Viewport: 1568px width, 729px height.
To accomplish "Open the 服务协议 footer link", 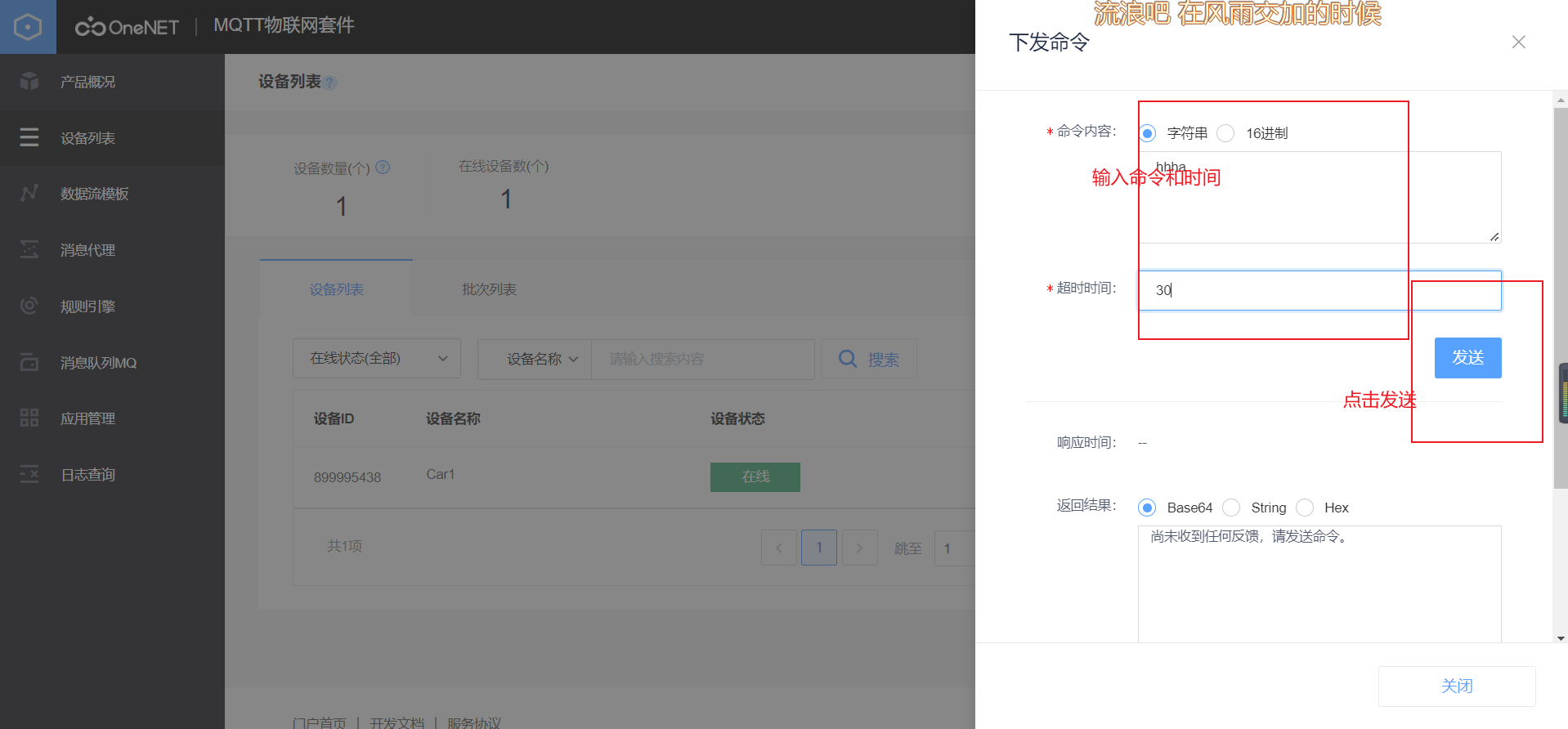I will point(474,722).
